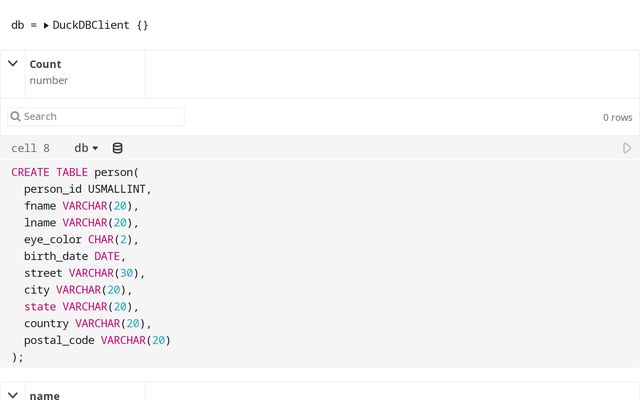Viewport: 640px width, 400px height.
Task: Click the database cylinder icon
Action: 117,148
